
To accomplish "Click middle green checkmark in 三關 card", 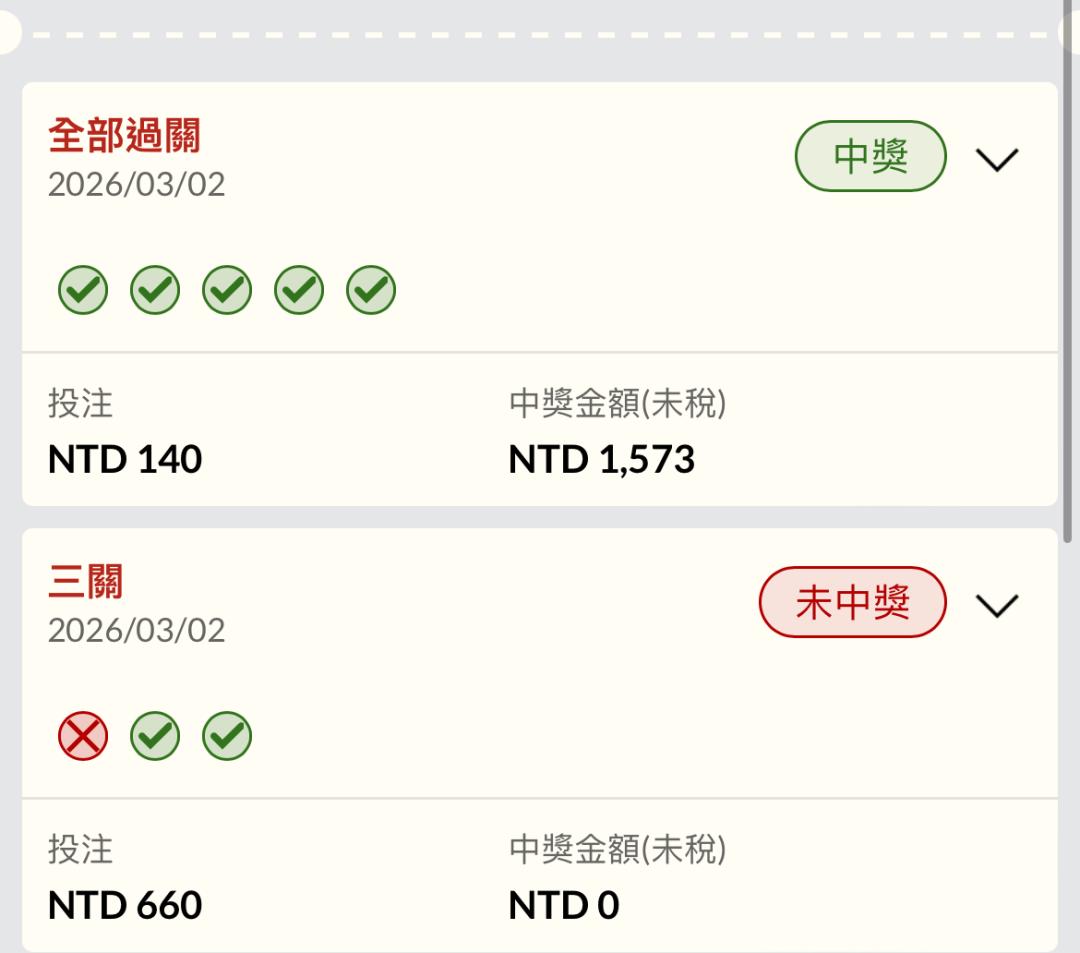I will click(155, 737).
